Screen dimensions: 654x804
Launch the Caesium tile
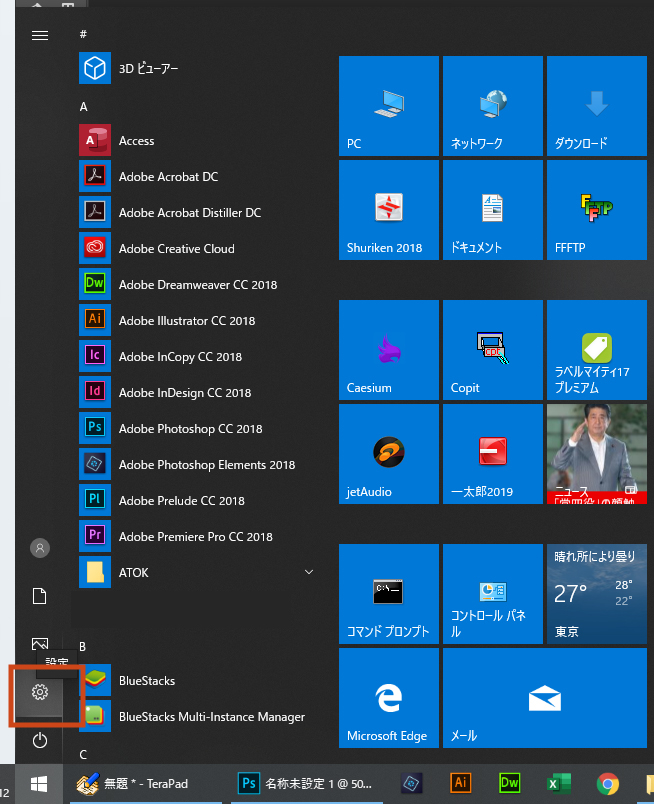pos(389,350)
